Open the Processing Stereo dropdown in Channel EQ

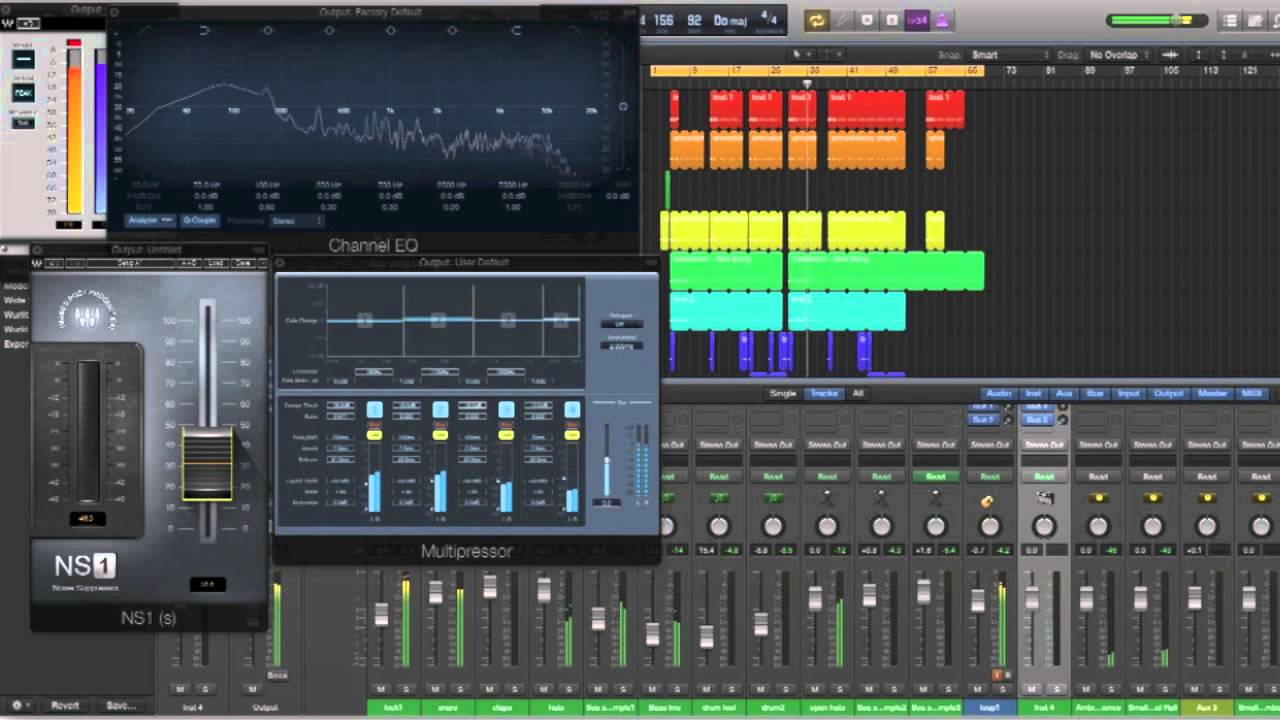298,220
